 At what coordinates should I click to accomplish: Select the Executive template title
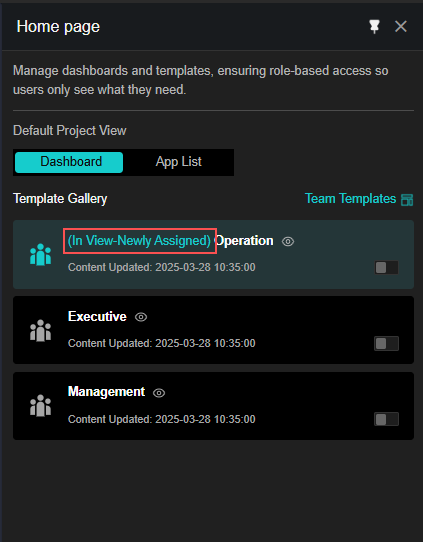(x=97, y=317)
